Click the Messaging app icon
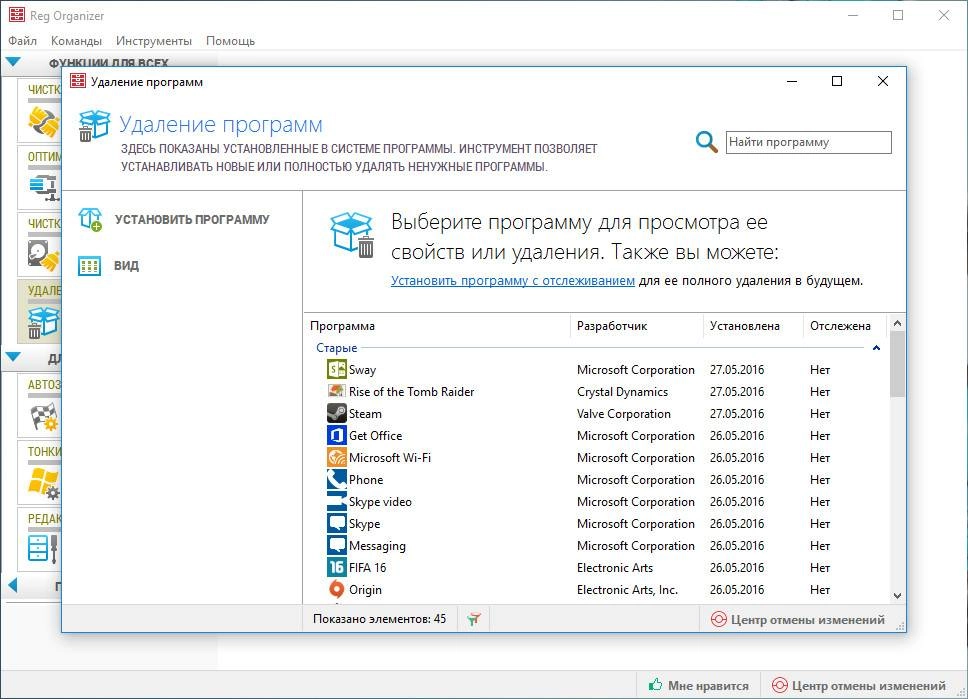968x699 pixels. coord(336,545)
